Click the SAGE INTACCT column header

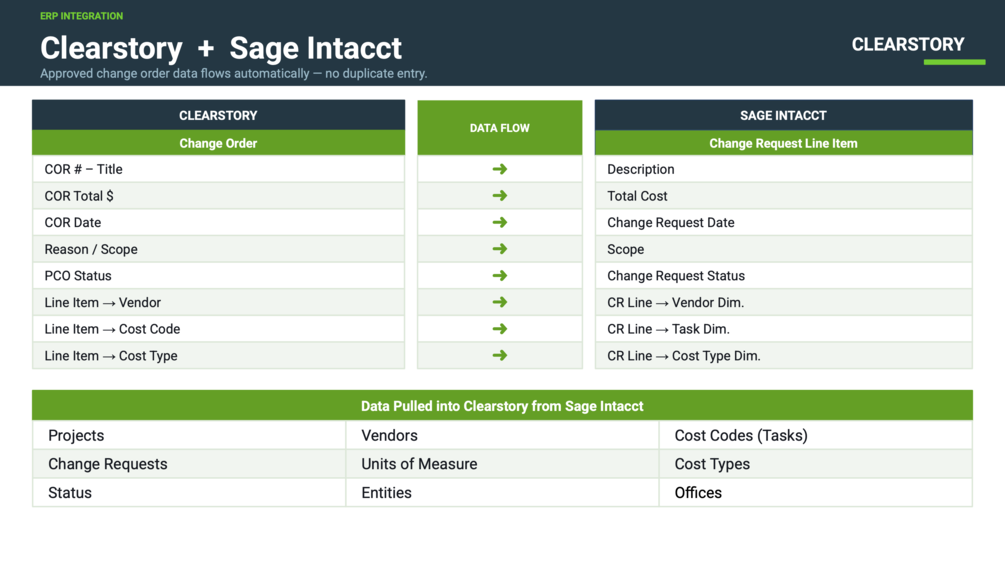click(x=784, y=115)
